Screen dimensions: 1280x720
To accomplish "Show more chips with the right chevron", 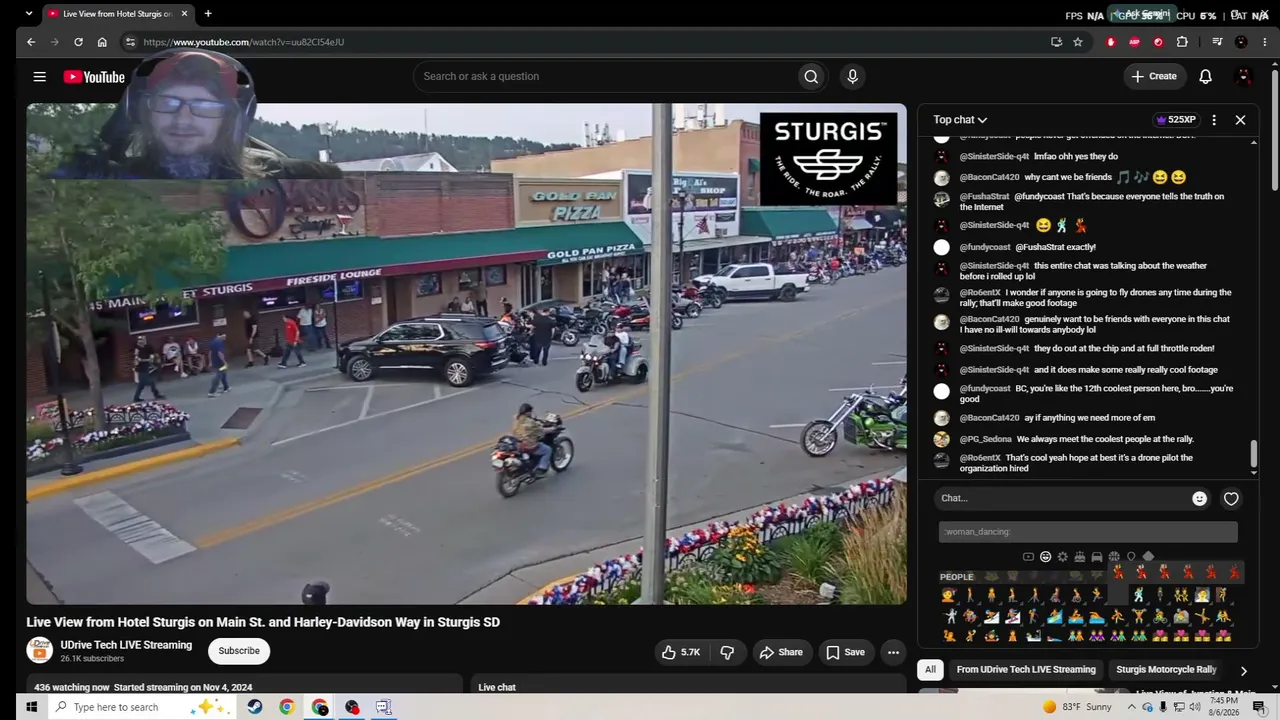I will click(1243, 670).
